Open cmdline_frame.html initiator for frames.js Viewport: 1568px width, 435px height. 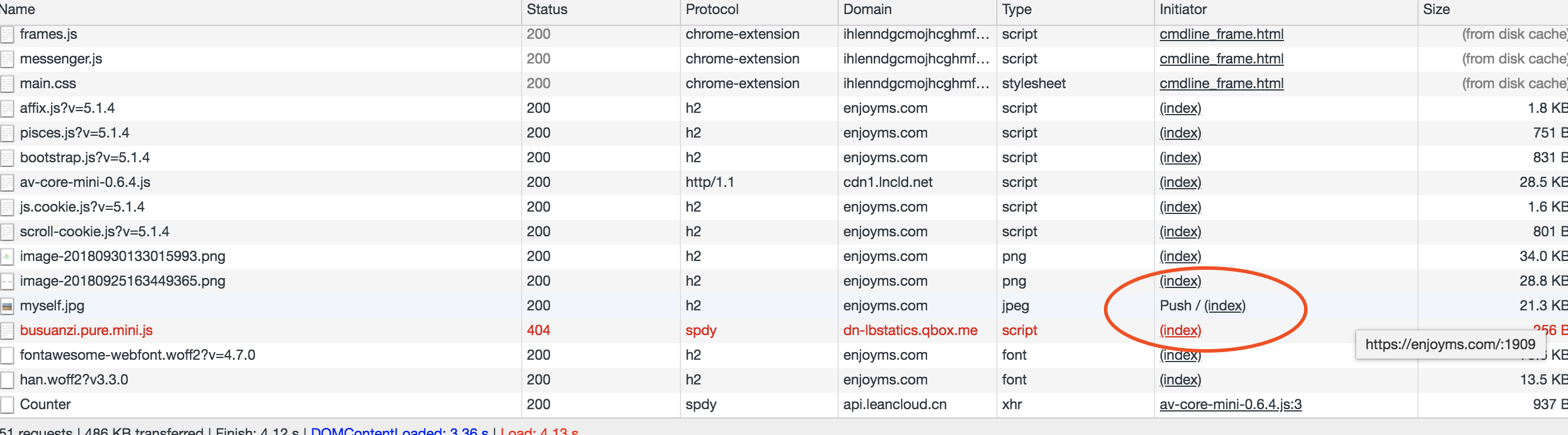pyautogui.click(x=1221, y=35)
